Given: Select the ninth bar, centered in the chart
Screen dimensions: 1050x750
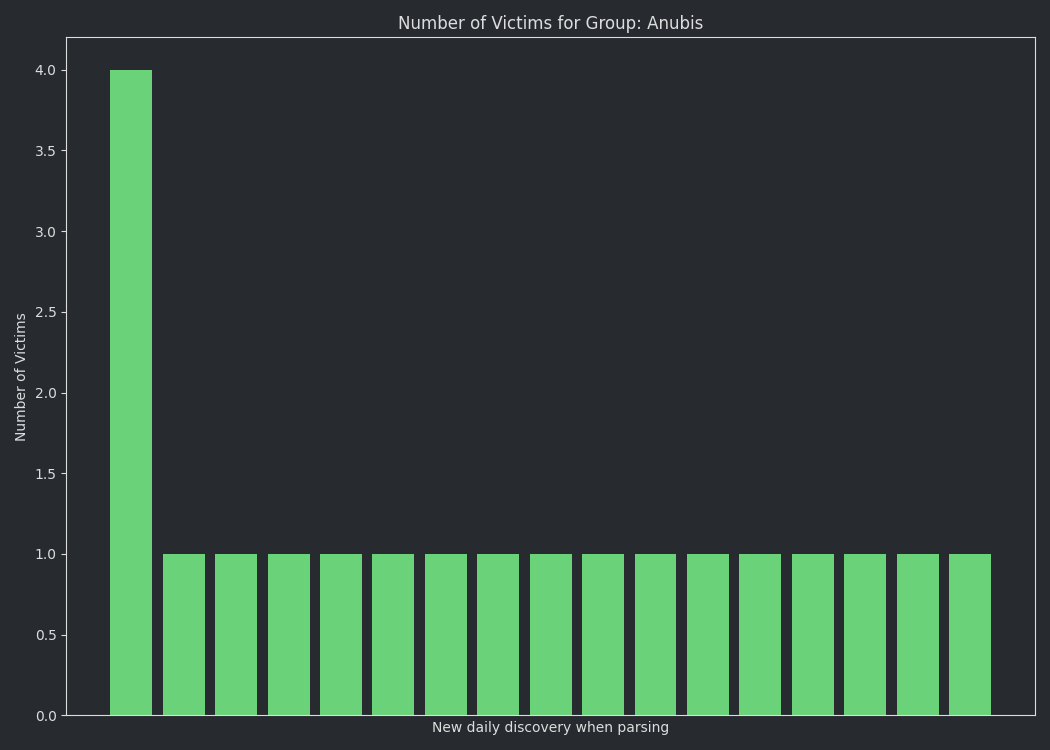Looking at the screenshot, I should coord(551,634).
